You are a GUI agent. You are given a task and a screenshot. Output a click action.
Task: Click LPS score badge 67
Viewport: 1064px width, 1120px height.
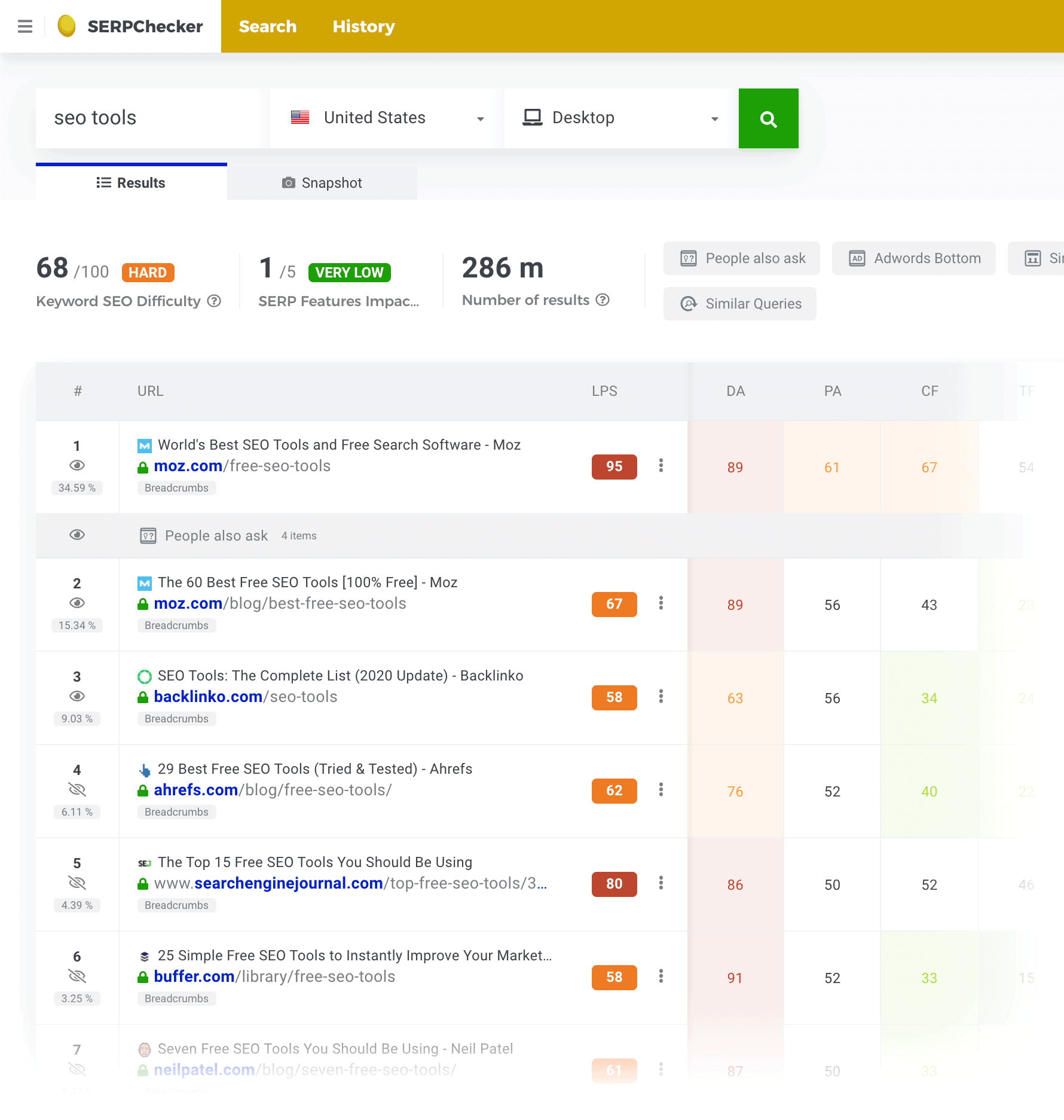tap(614, 604)
